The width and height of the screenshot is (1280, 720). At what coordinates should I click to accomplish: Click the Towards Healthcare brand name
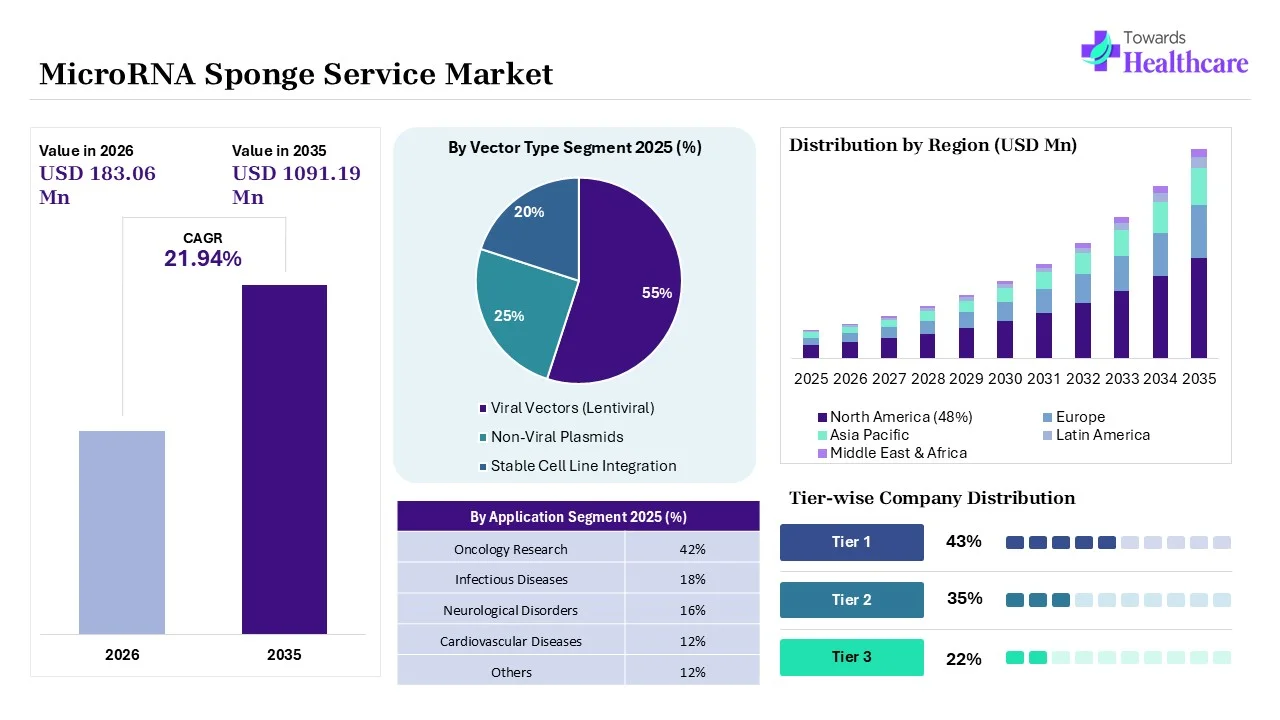[x=1186, y=52]
